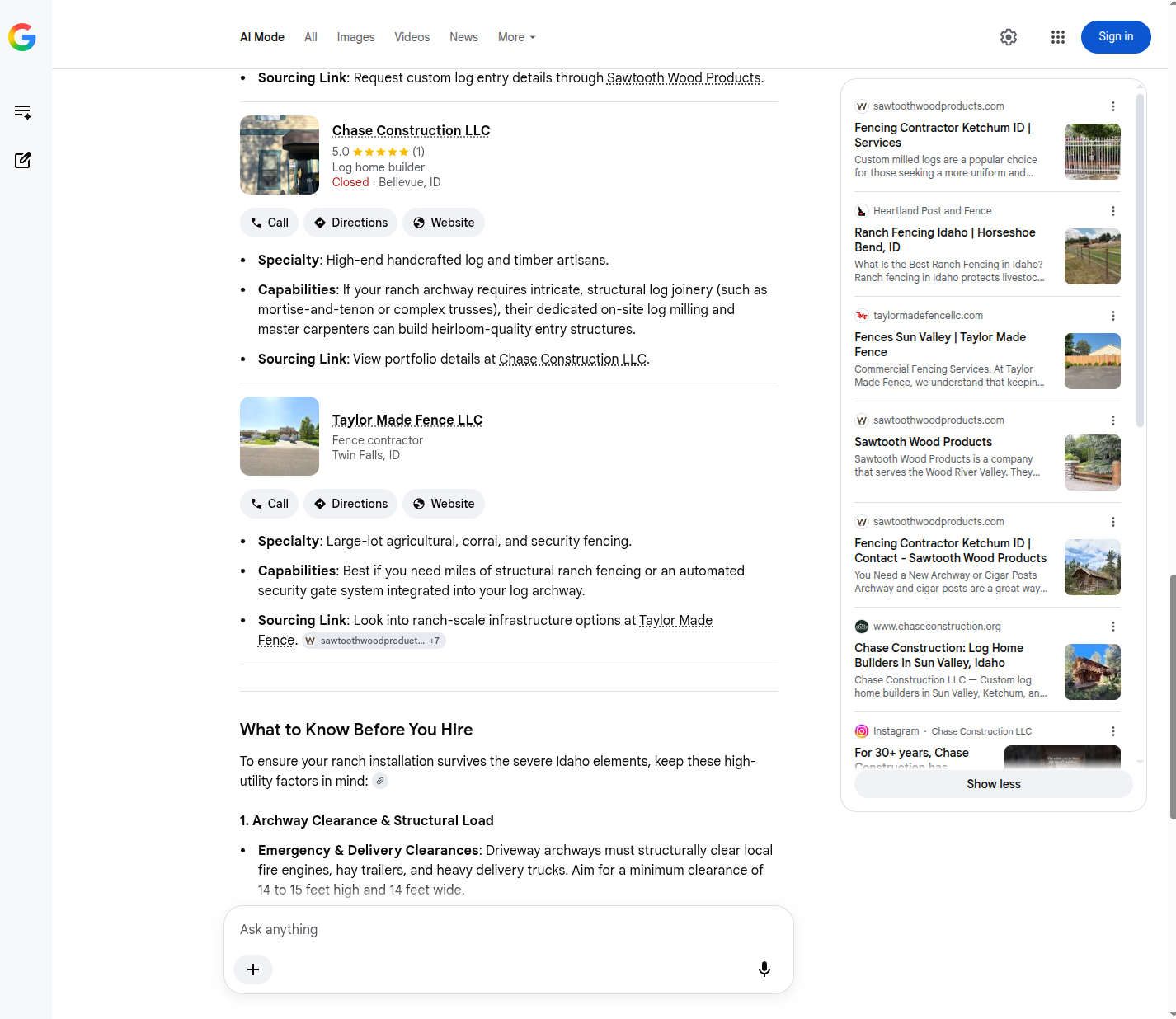Click 5.0 star rating of Chase Construction
The height and width of the screenshot is (1019, 1176).
click(379, 152)
